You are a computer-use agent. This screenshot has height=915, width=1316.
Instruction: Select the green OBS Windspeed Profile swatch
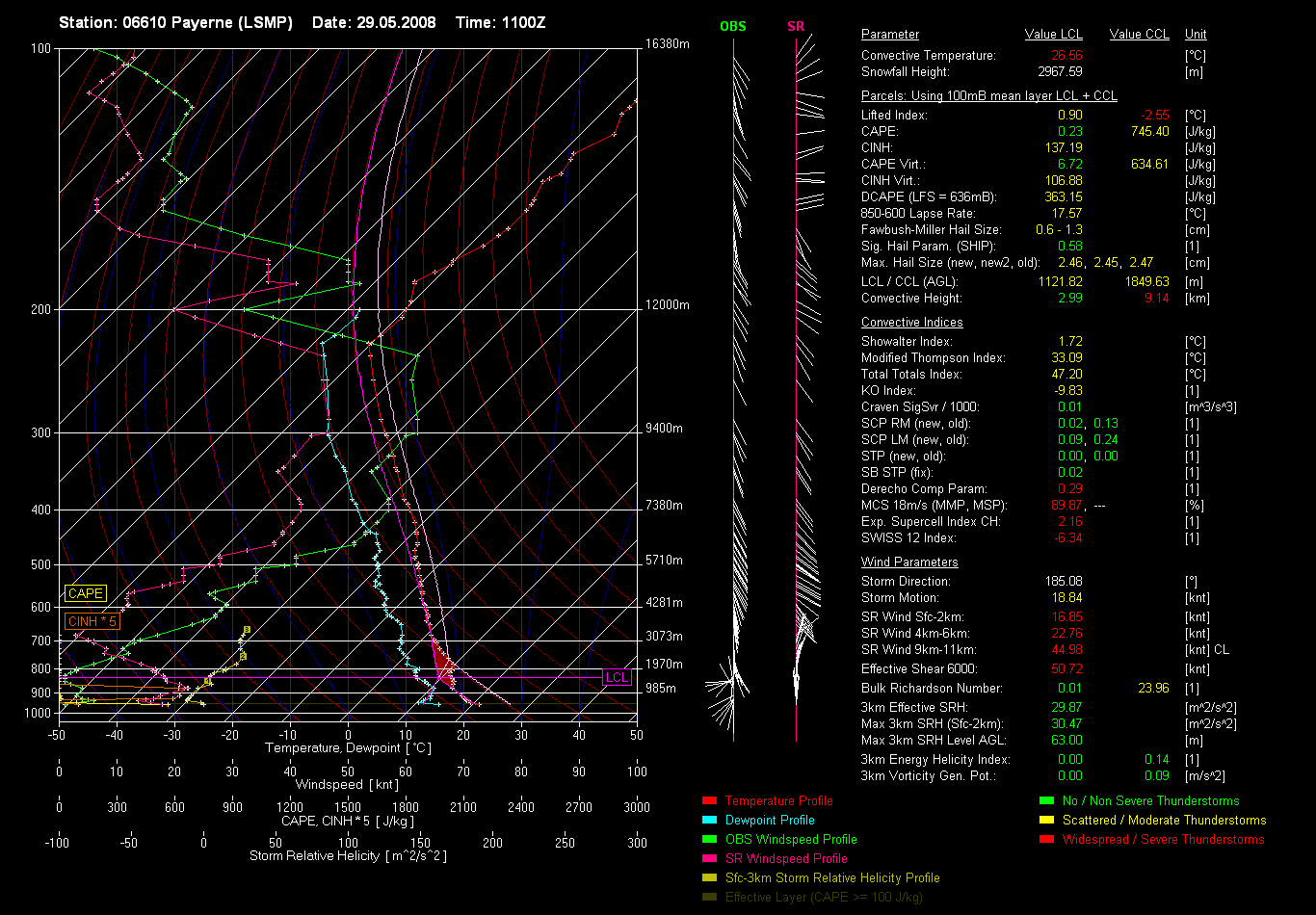pyautogui.click(x=709, y=840)
